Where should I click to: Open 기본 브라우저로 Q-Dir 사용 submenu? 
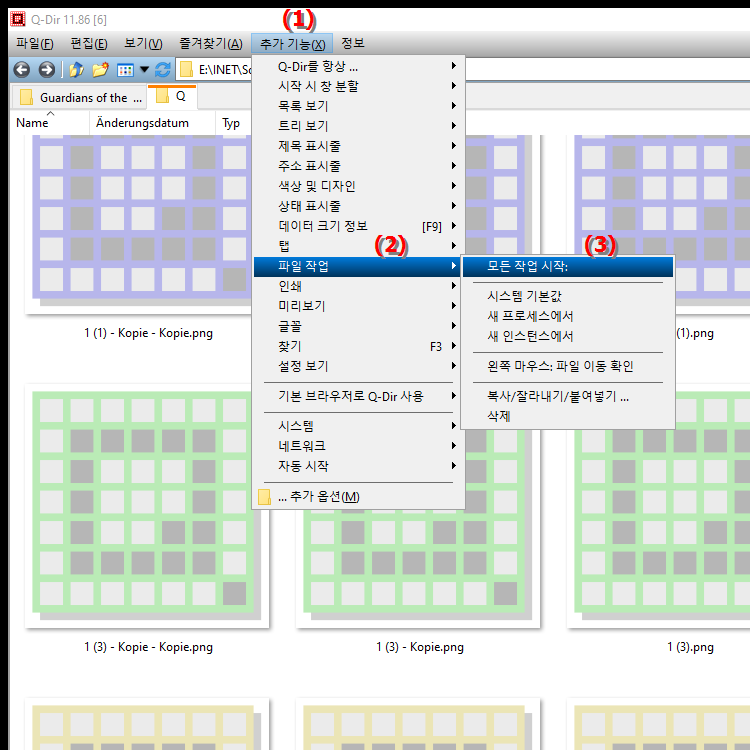click(x=358, y=396)
